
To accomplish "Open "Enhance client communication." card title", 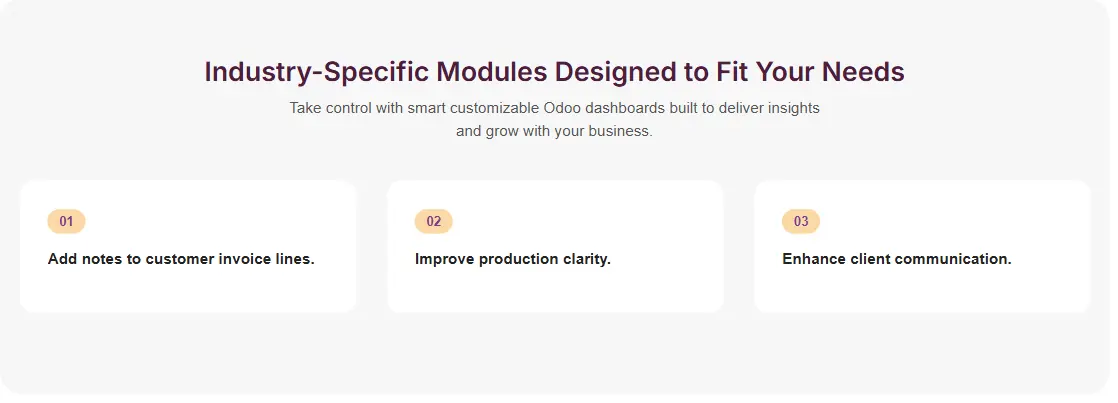I will [896, 259].
